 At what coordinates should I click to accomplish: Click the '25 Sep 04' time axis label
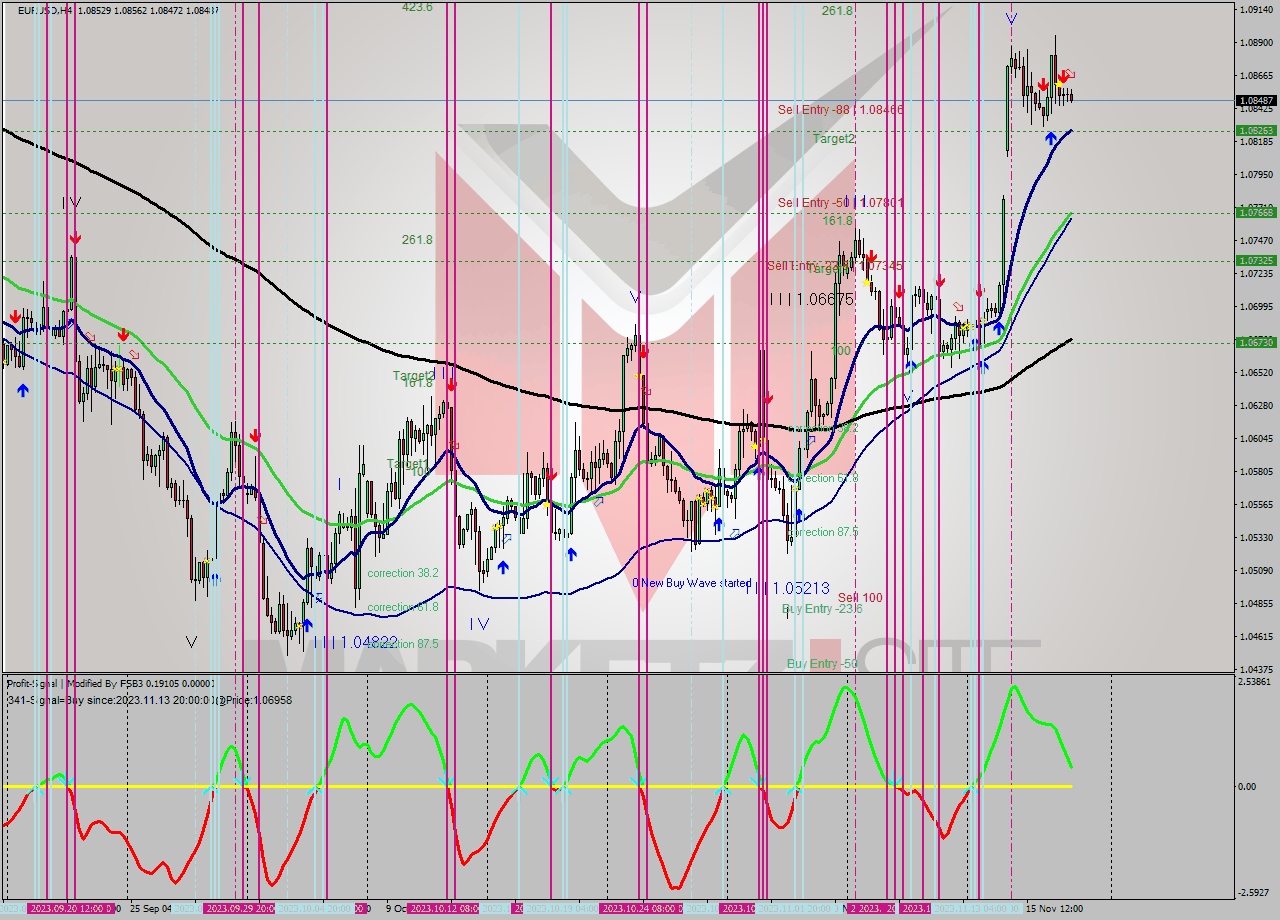tap(150, 908)
